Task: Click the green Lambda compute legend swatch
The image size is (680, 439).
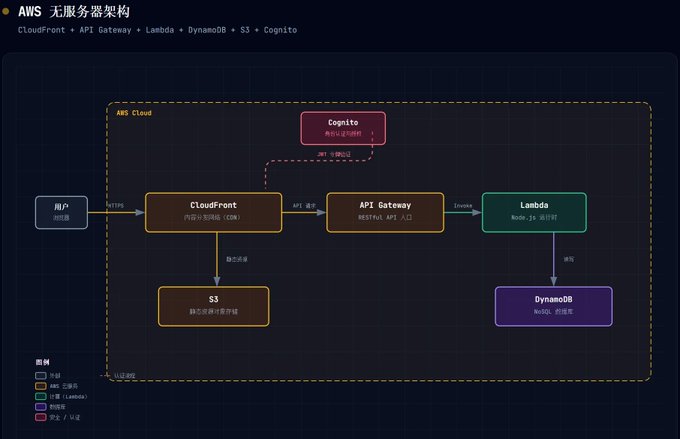Action: (41, 396)
